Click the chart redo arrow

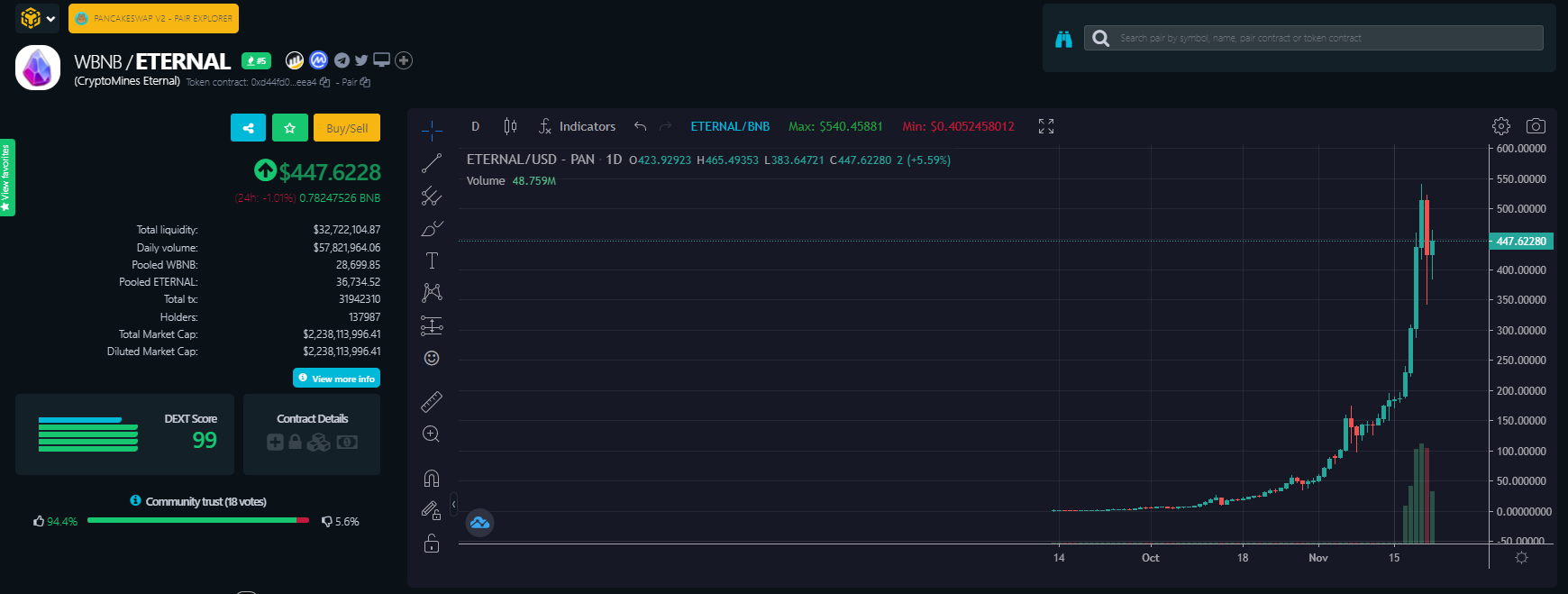(x=666, y=126)
